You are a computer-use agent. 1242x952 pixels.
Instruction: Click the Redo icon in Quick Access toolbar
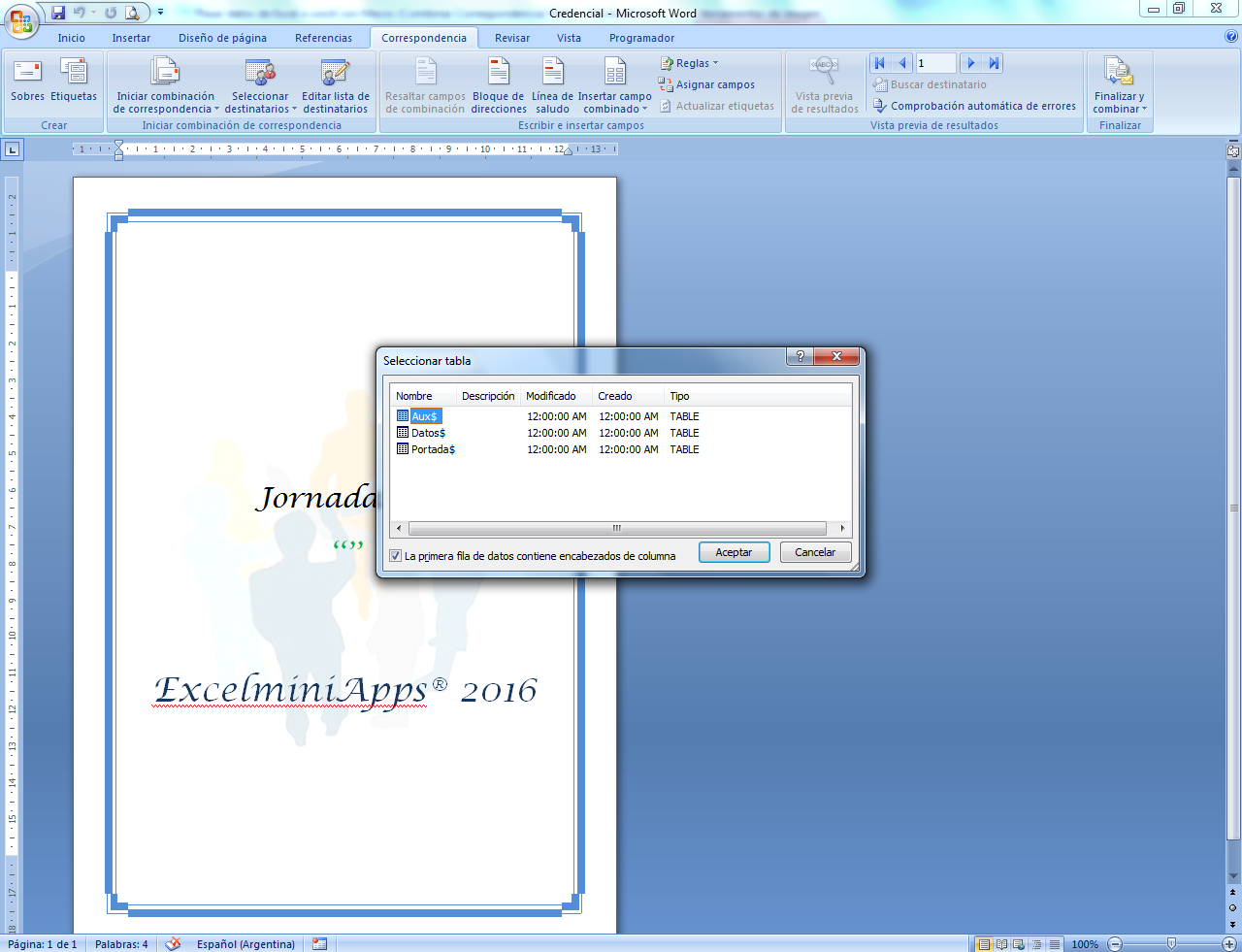click(110, 13)
